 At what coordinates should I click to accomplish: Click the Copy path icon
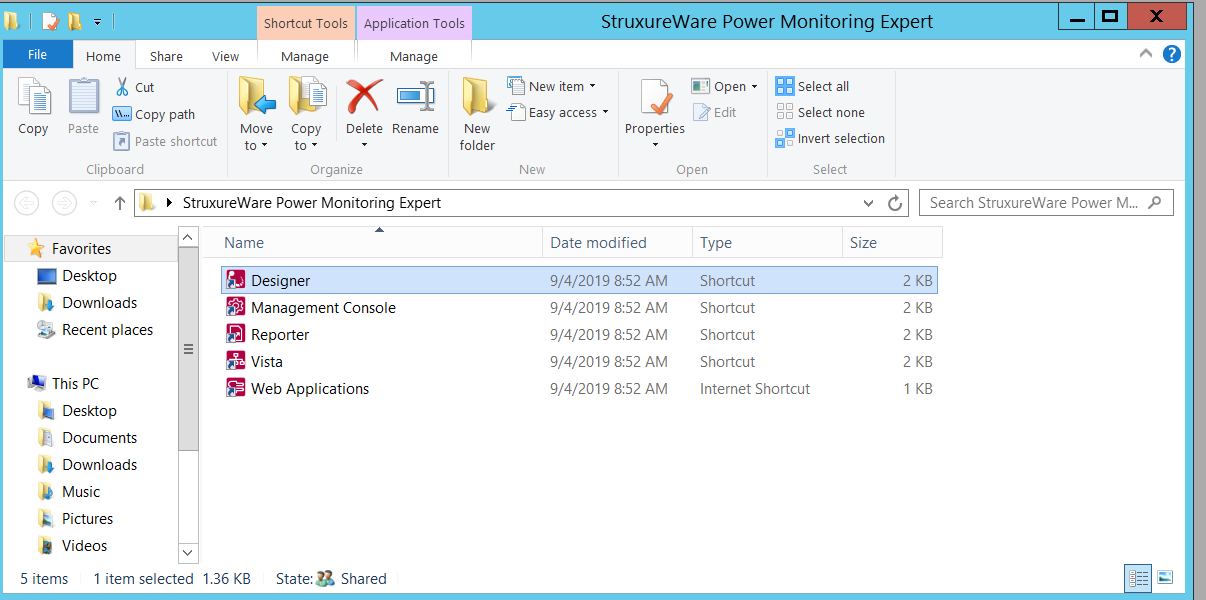(122, 114)
